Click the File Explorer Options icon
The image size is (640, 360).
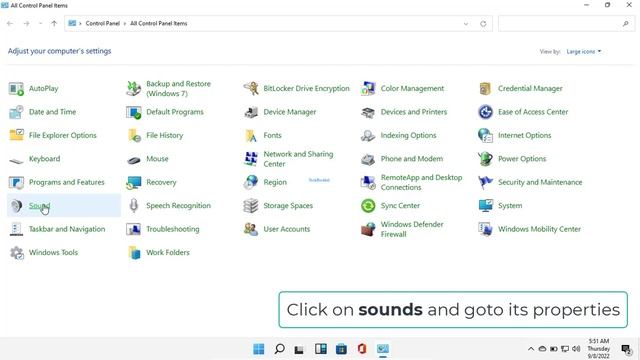[16, 135]
